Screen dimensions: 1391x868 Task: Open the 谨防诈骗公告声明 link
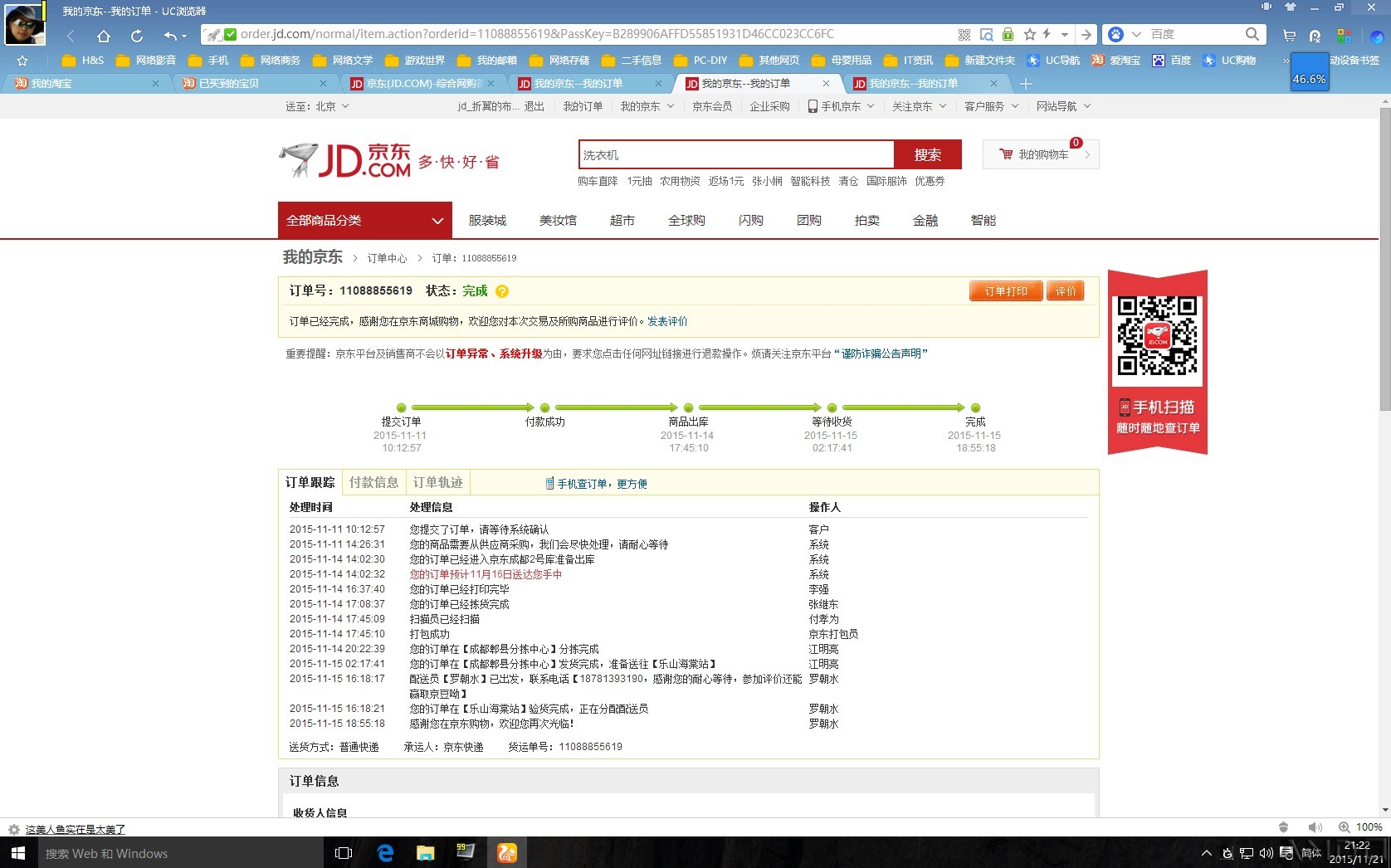(881, 354)
